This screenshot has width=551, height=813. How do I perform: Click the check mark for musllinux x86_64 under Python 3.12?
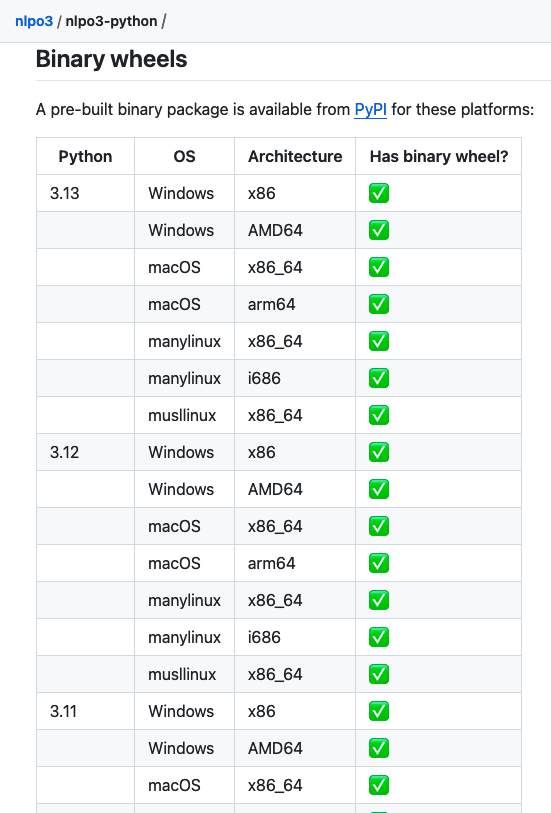point(379,674)
